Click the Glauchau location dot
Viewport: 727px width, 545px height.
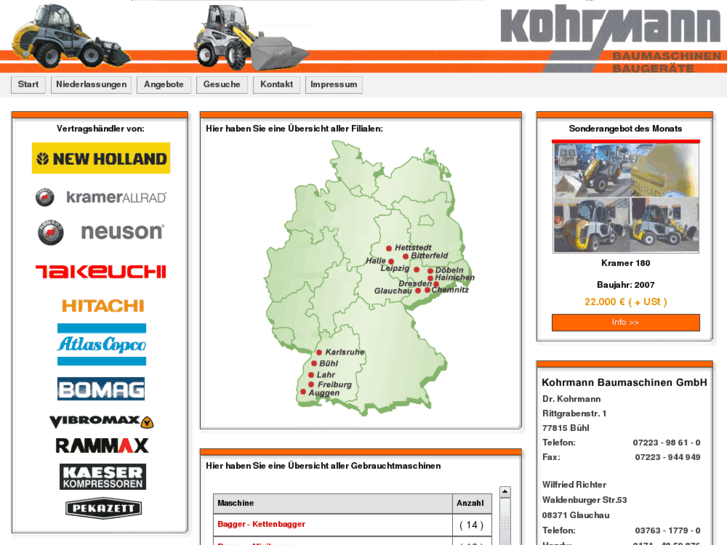pyautogui.click(x=418, y=290)
